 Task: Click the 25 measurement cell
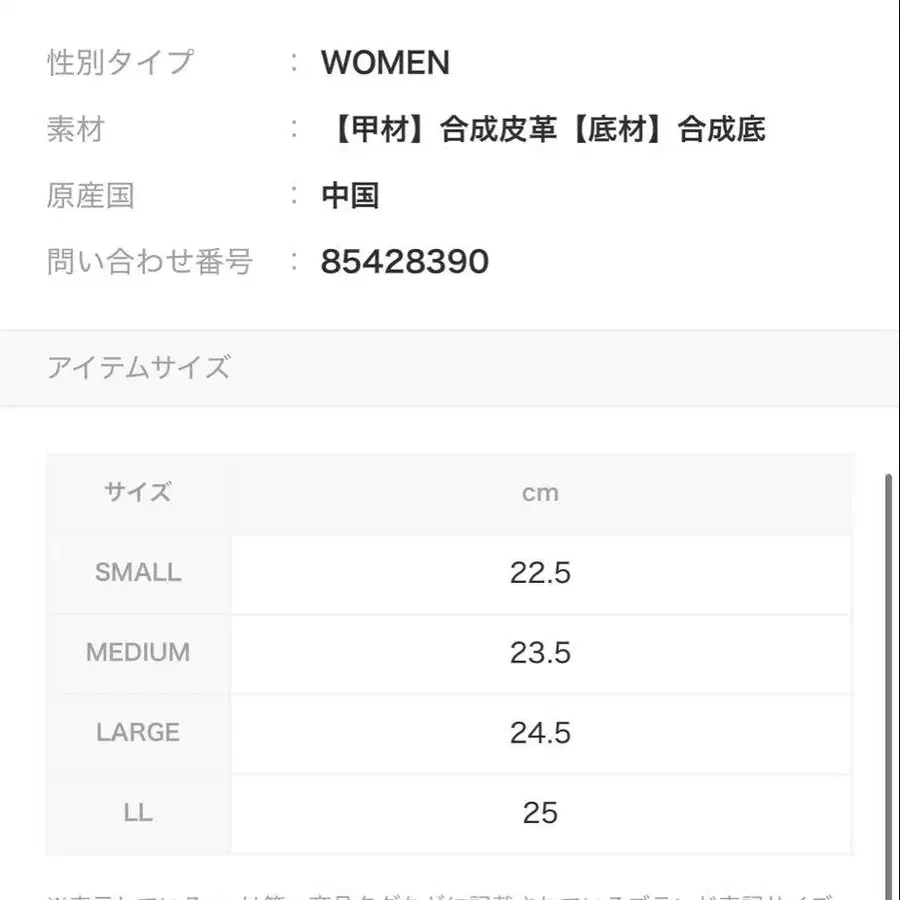click(x=540, y=813)
